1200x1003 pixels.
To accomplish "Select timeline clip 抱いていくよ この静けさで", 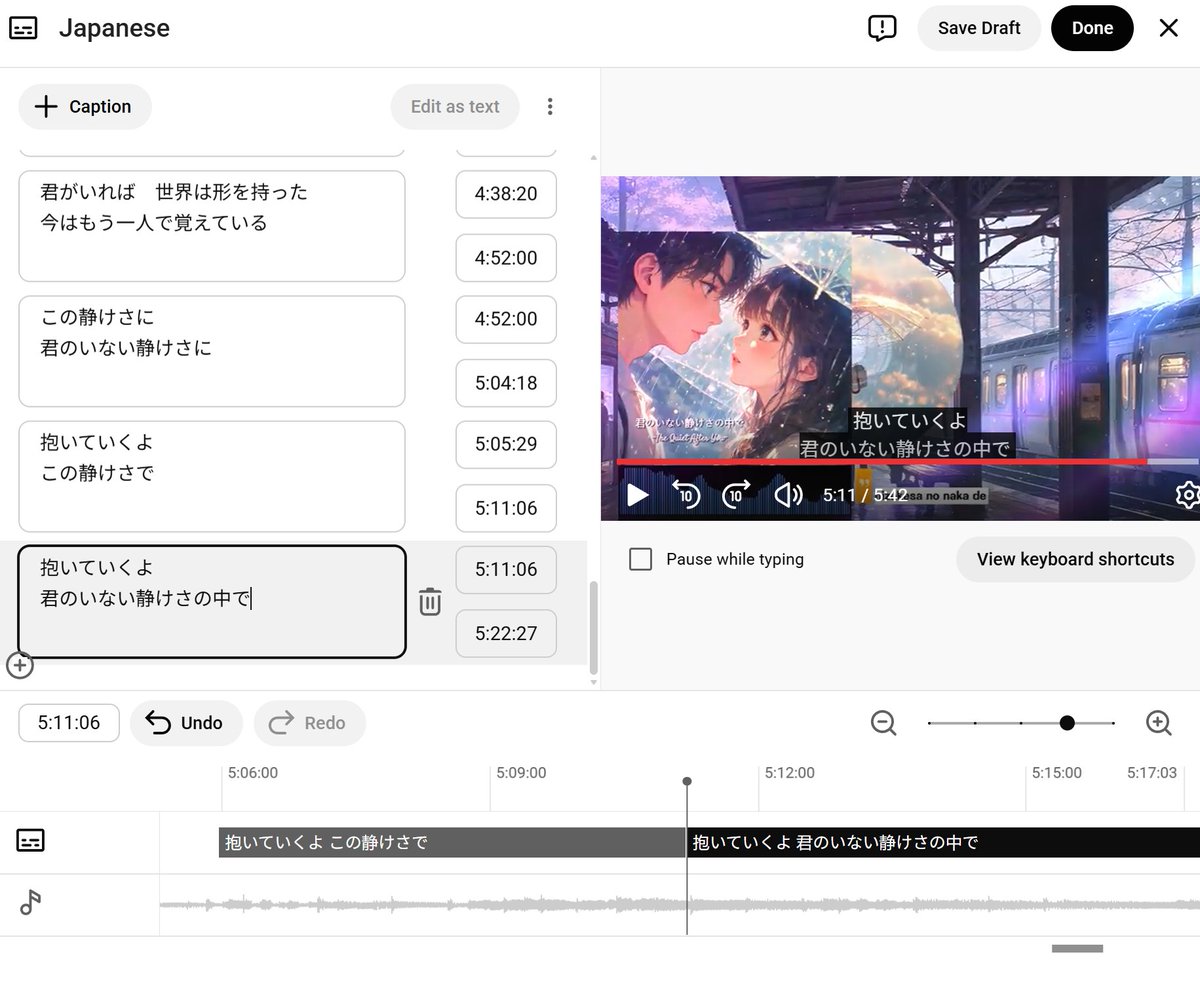I will pyautogui.click(x=452, y=843).
